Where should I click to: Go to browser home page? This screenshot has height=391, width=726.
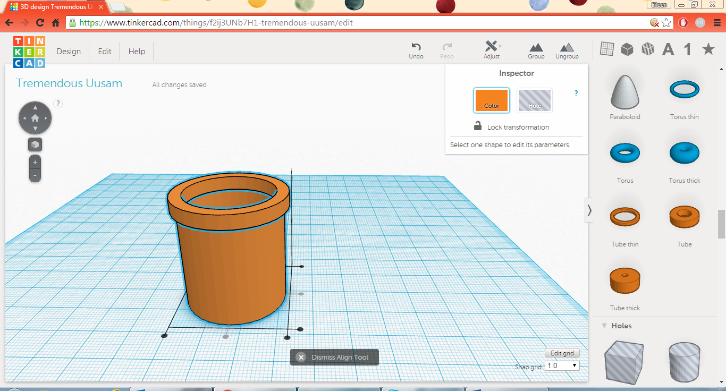56,23
